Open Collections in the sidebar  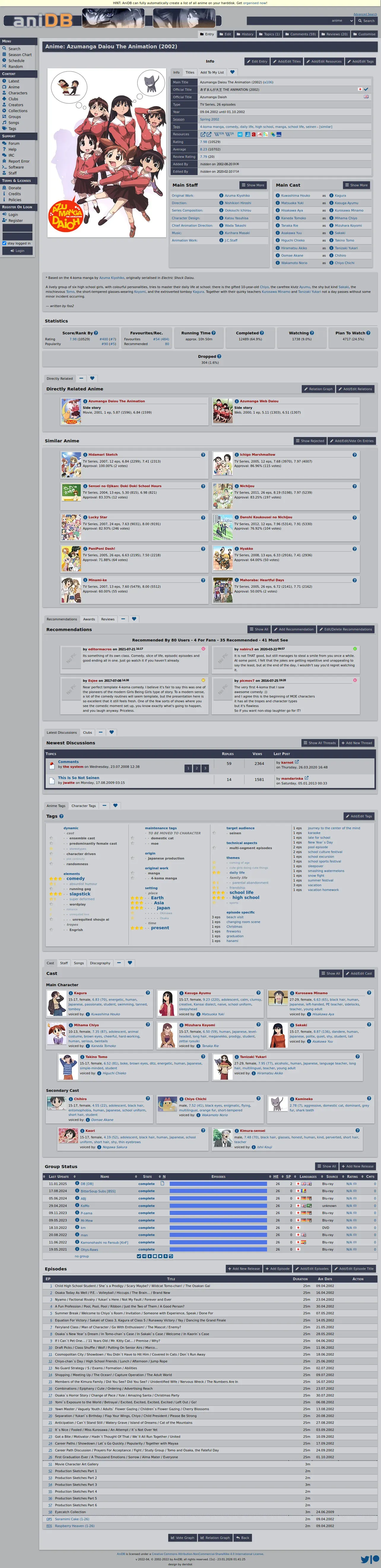[x=18, y=111]
